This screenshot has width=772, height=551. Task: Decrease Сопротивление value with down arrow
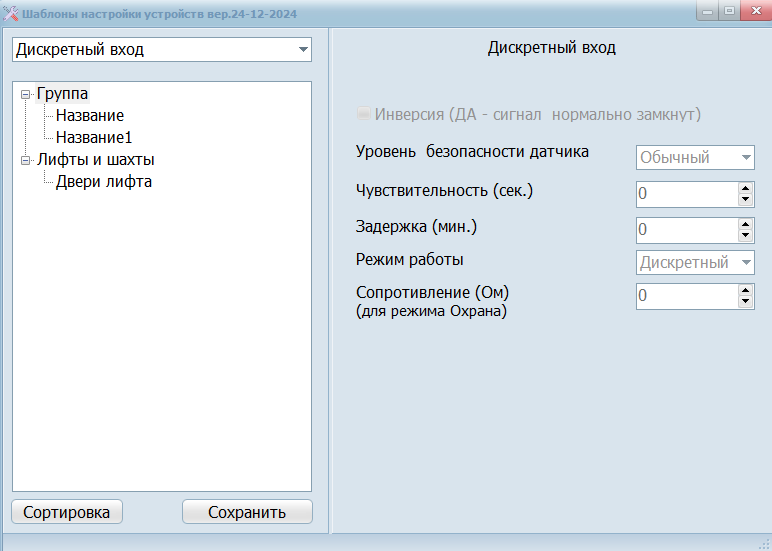(x=745, y=302)
